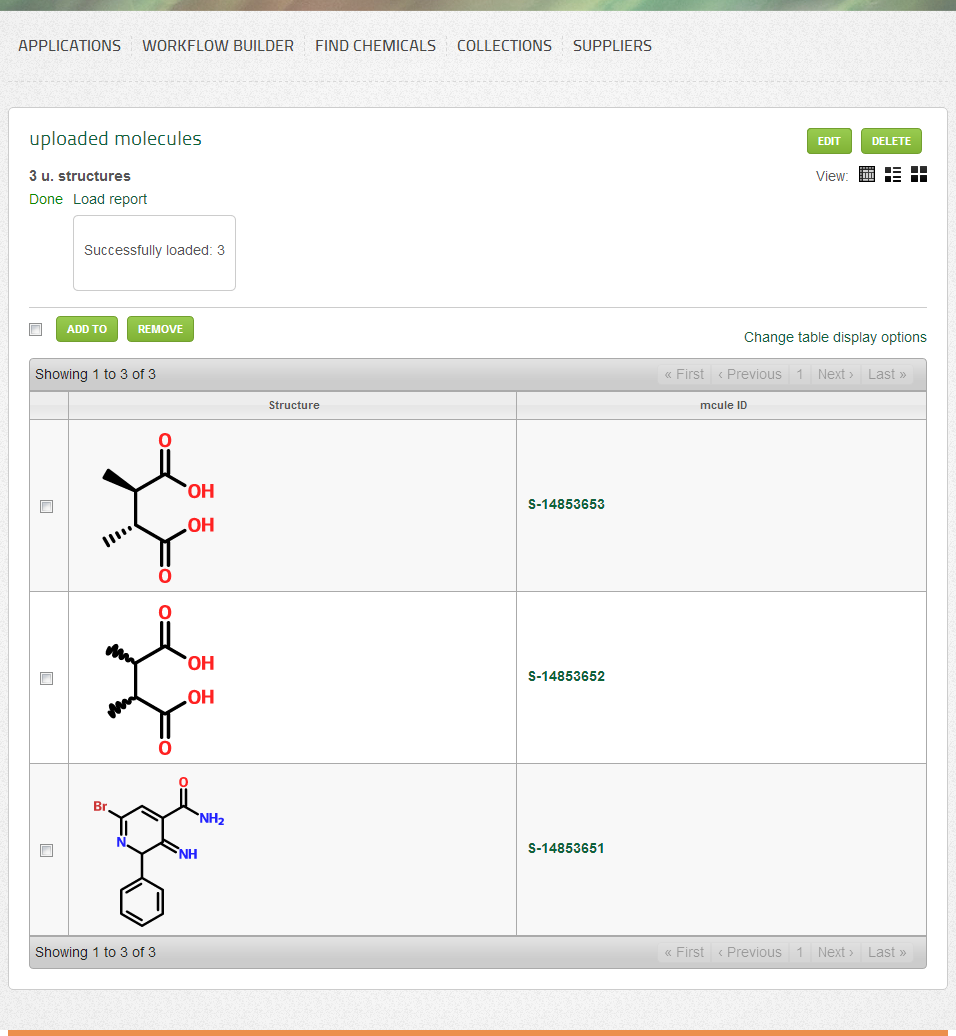Open the ADD TO button menu

(x=87, y=329)
